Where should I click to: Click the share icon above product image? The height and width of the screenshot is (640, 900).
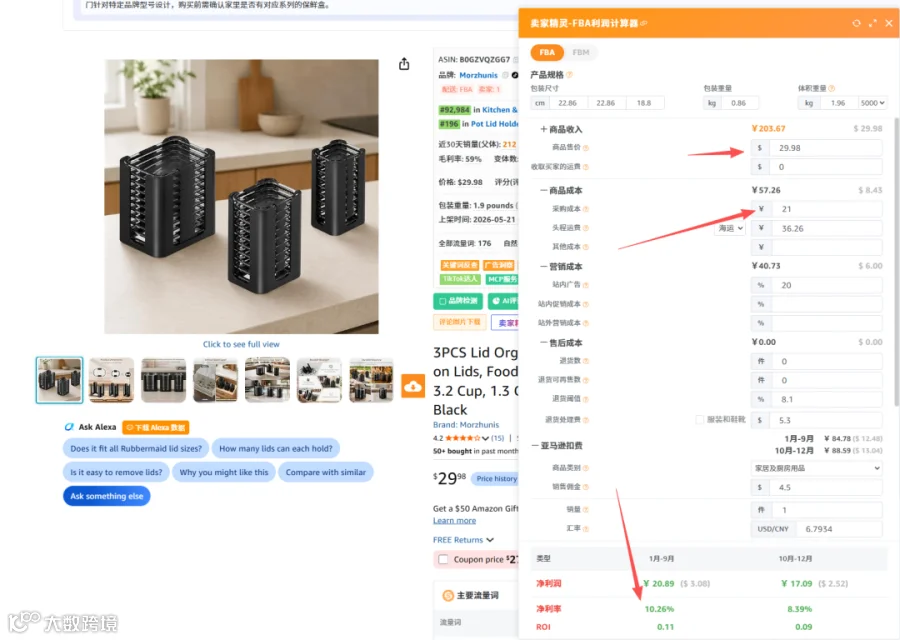click(404, 64)
